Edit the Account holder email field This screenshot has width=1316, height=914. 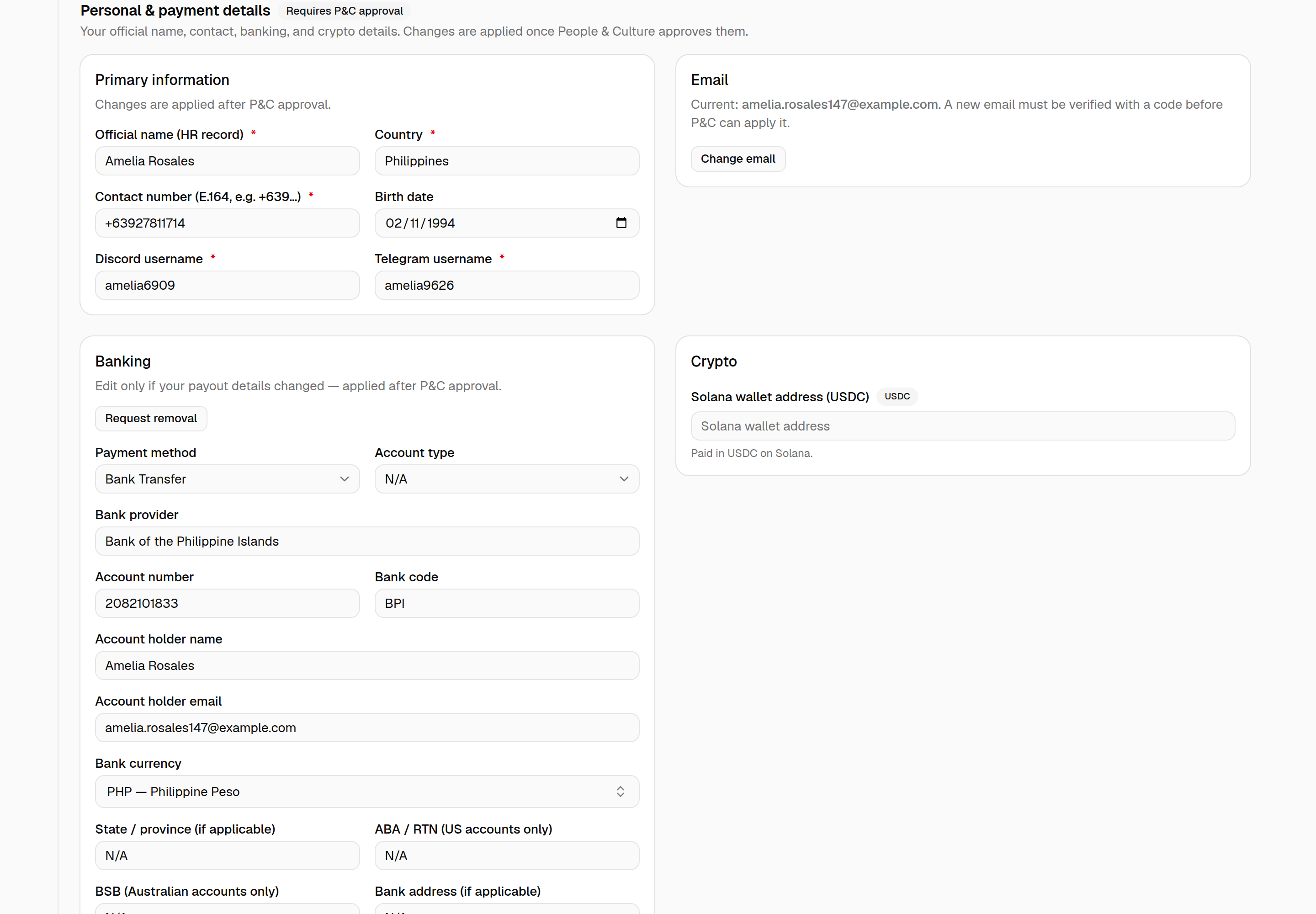[367, 727]
